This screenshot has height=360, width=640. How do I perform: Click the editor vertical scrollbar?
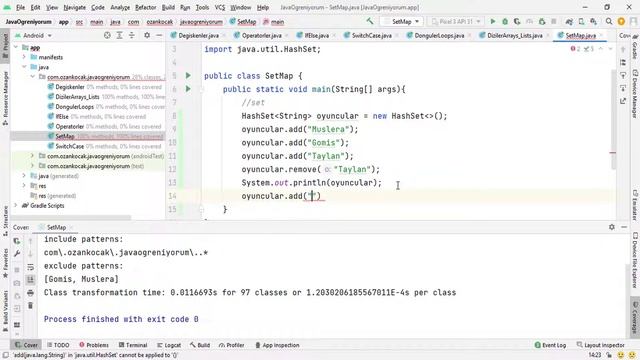[x=613, y=119]
